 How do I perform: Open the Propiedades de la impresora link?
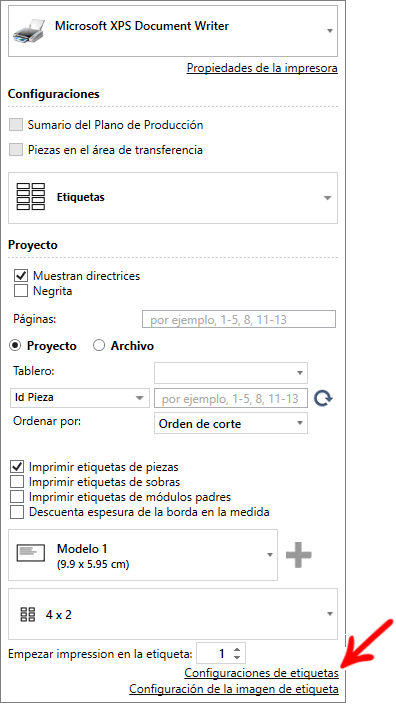tap(262, 68)
